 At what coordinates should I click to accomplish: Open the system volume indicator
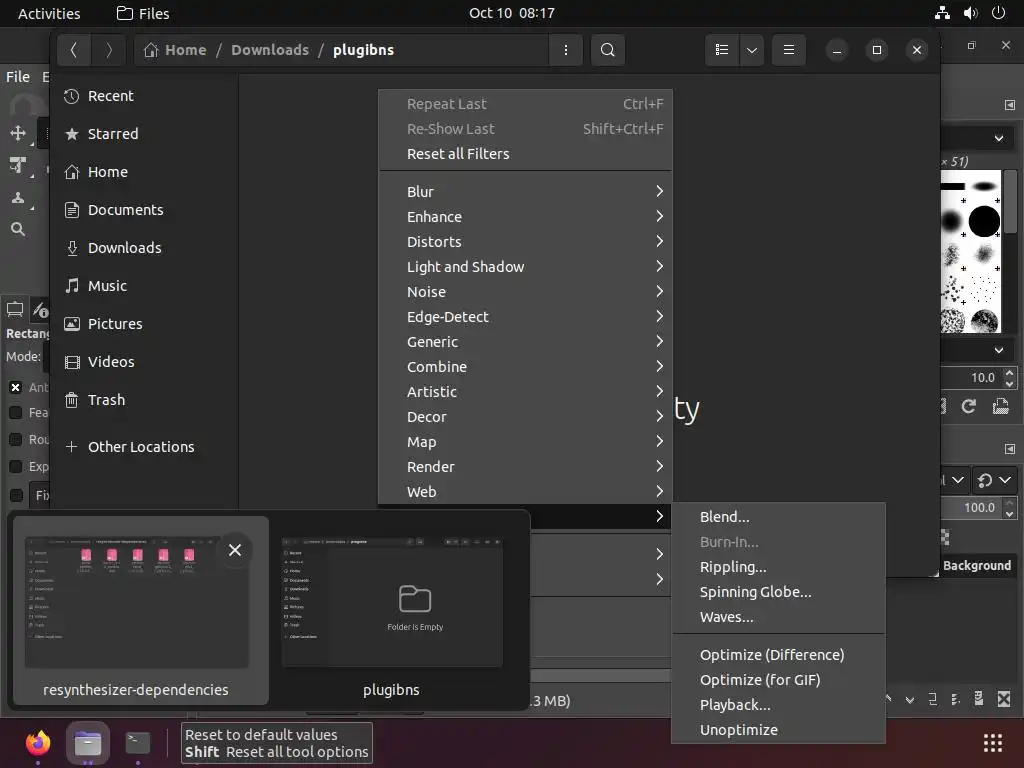(970, 13)
